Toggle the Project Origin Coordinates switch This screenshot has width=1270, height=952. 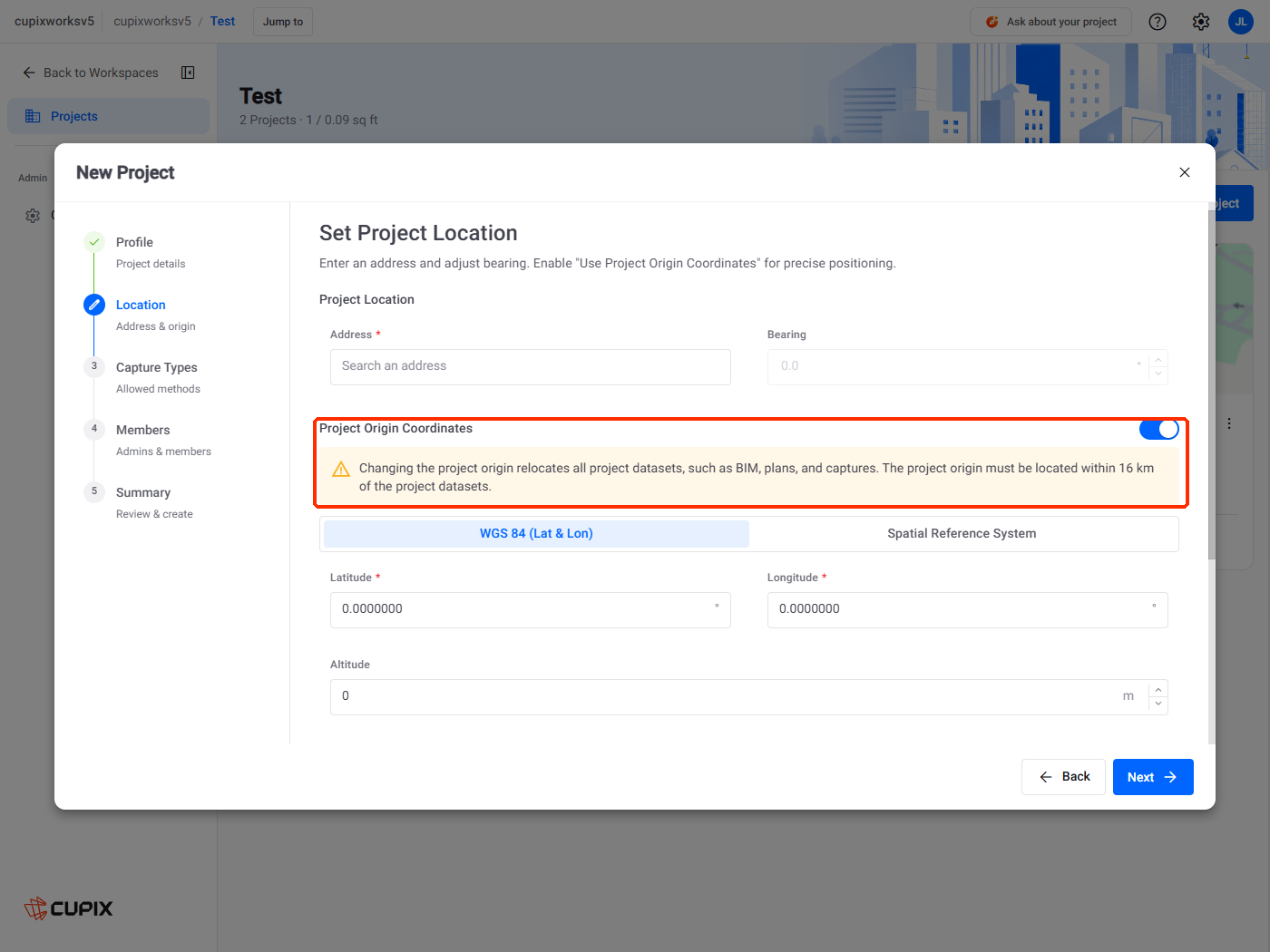tap(1158, 429)
